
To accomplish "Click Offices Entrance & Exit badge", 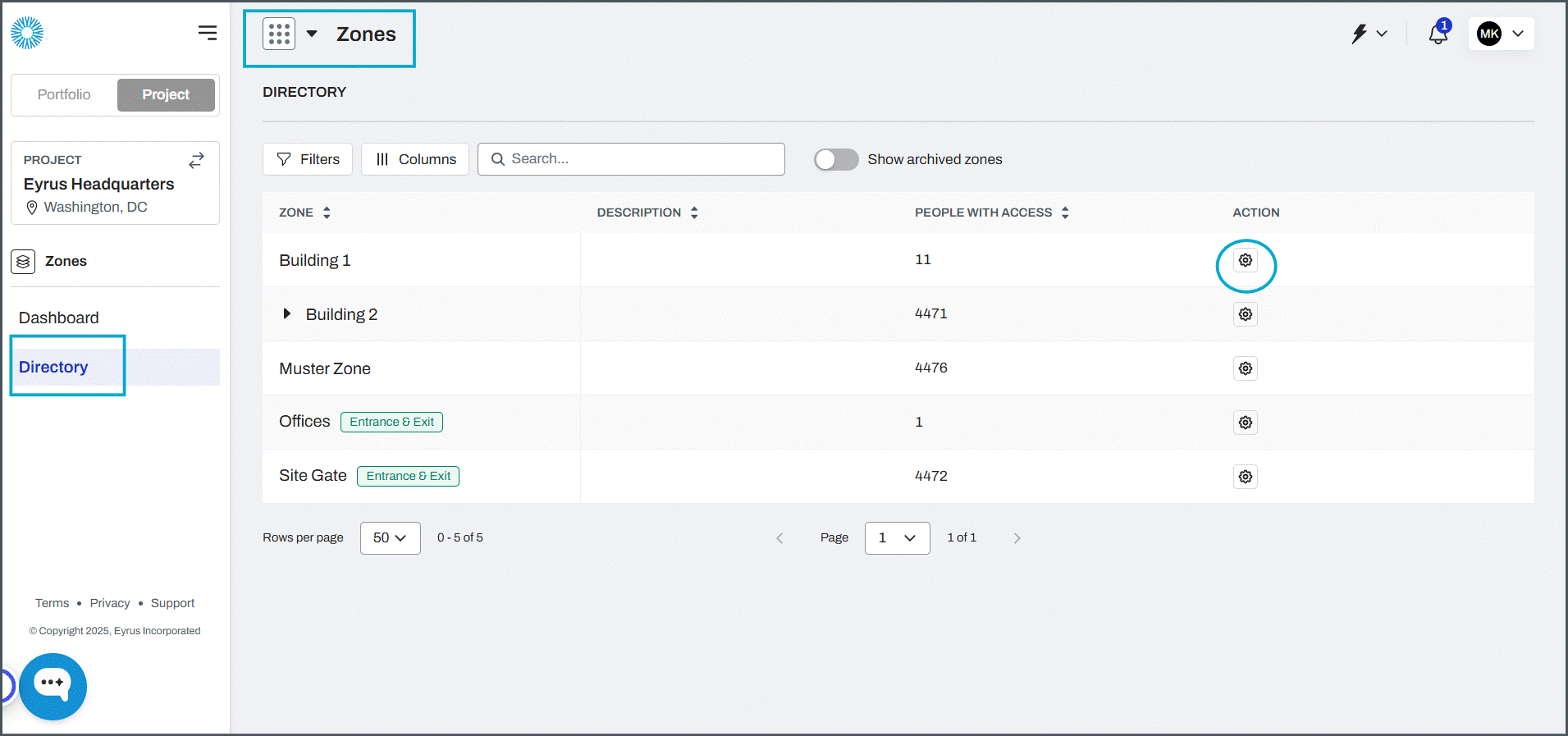I will (x=391, y=422).
